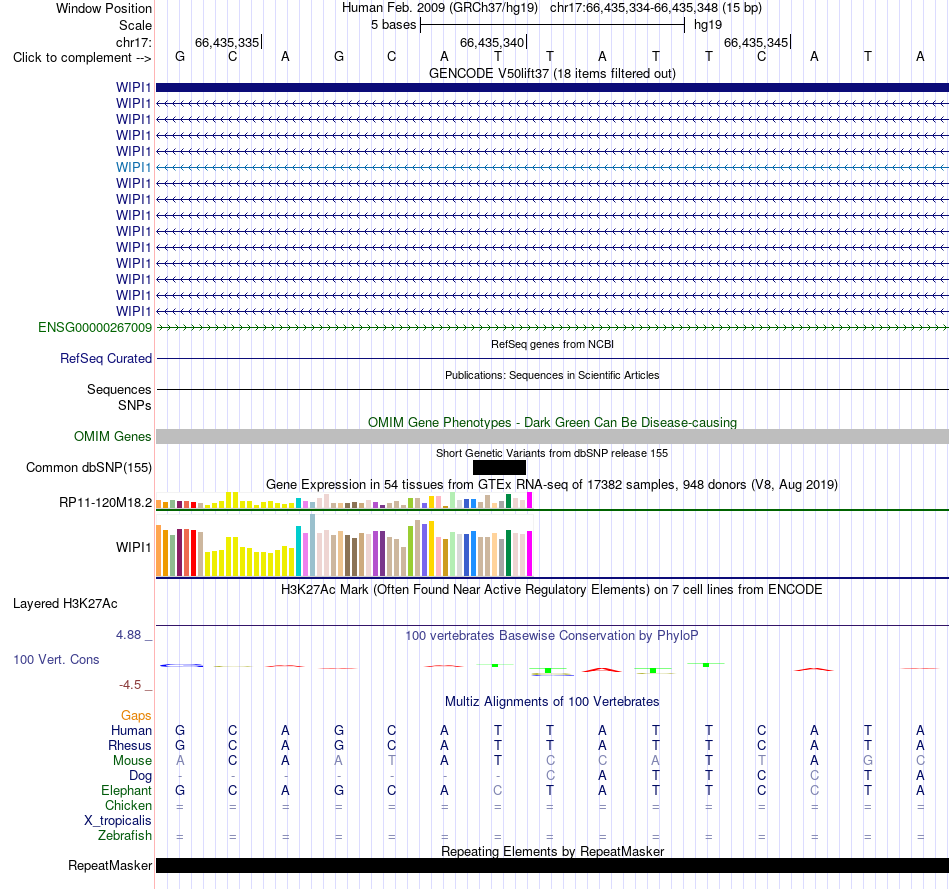Click the RP11-120M18.2 gene label

105,502
